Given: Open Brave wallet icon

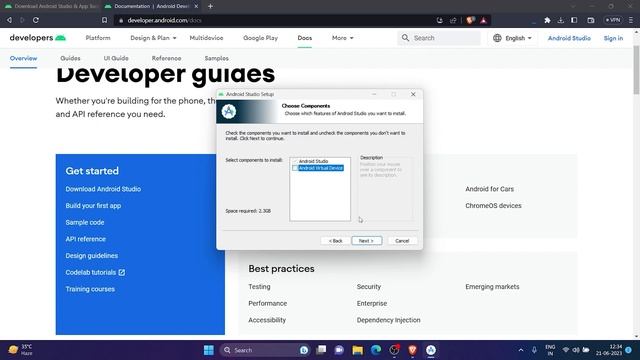Looking at the screenshot, I should point(591,20).
